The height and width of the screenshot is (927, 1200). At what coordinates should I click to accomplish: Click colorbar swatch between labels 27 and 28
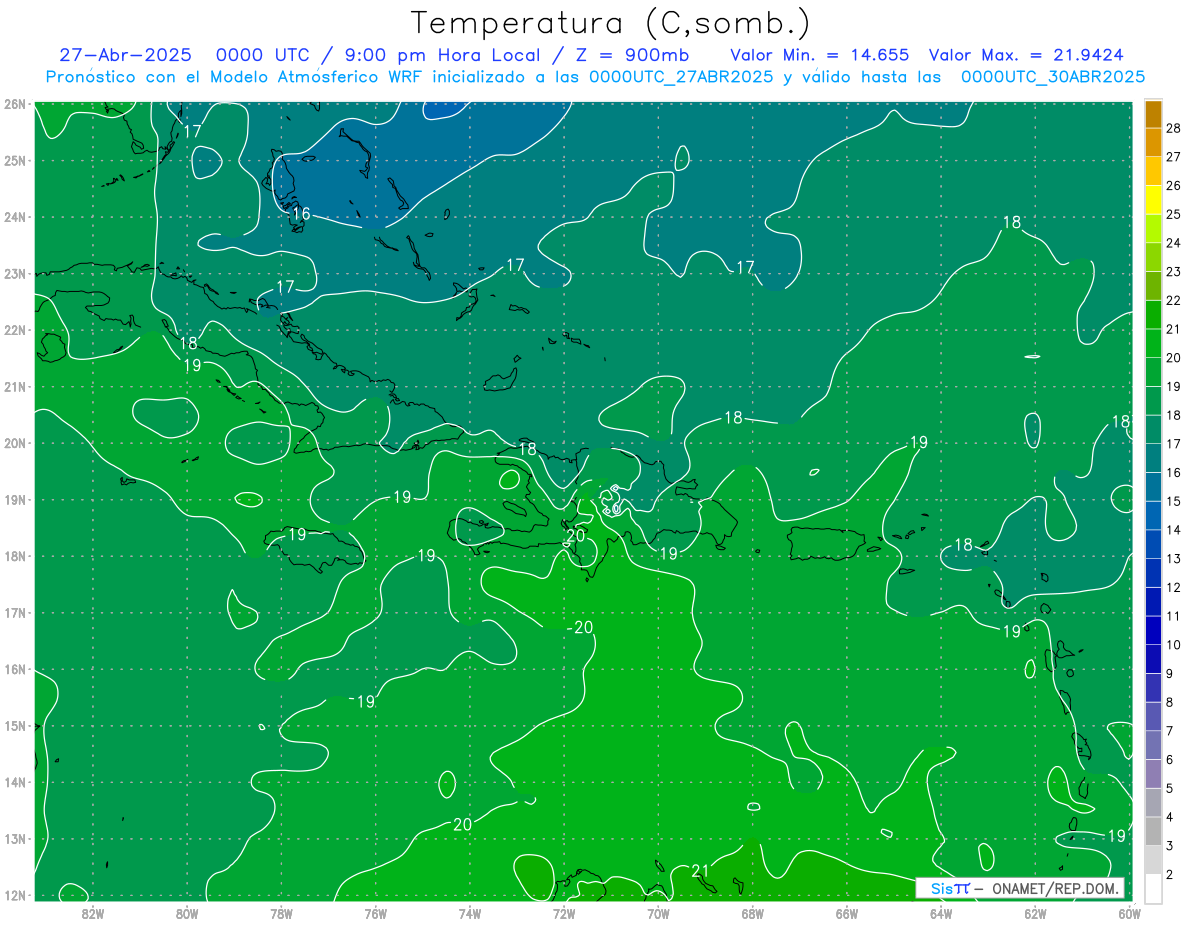1153,142
